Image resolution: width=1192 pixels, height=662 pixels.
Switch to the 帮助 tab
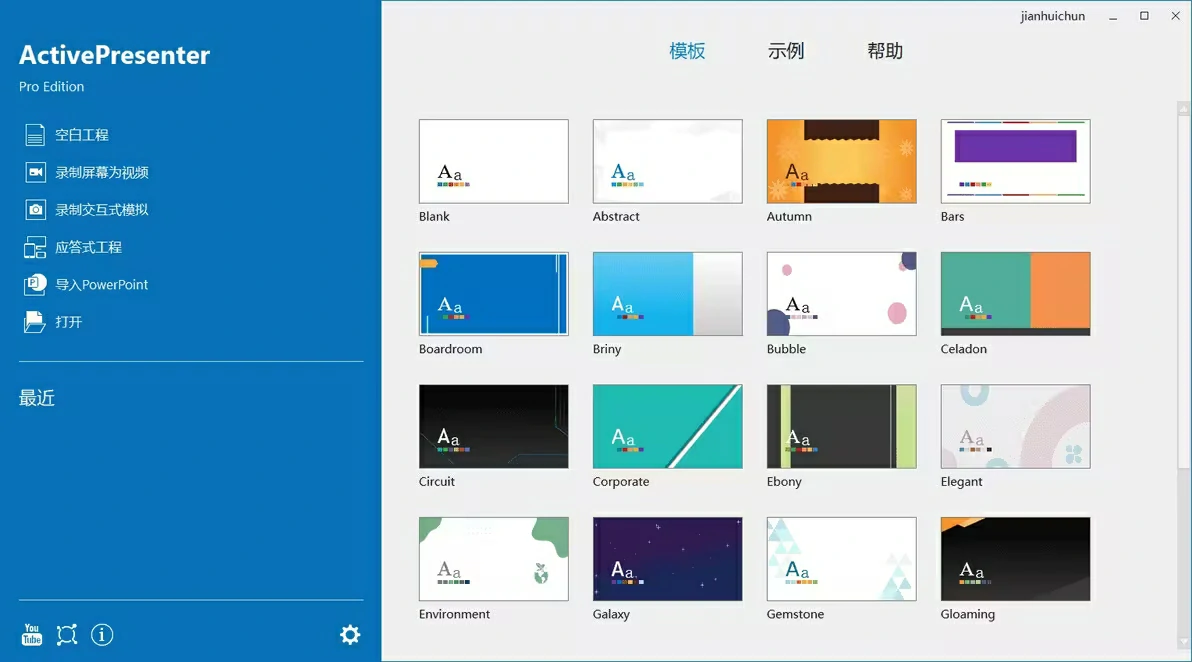click(885, 51)
